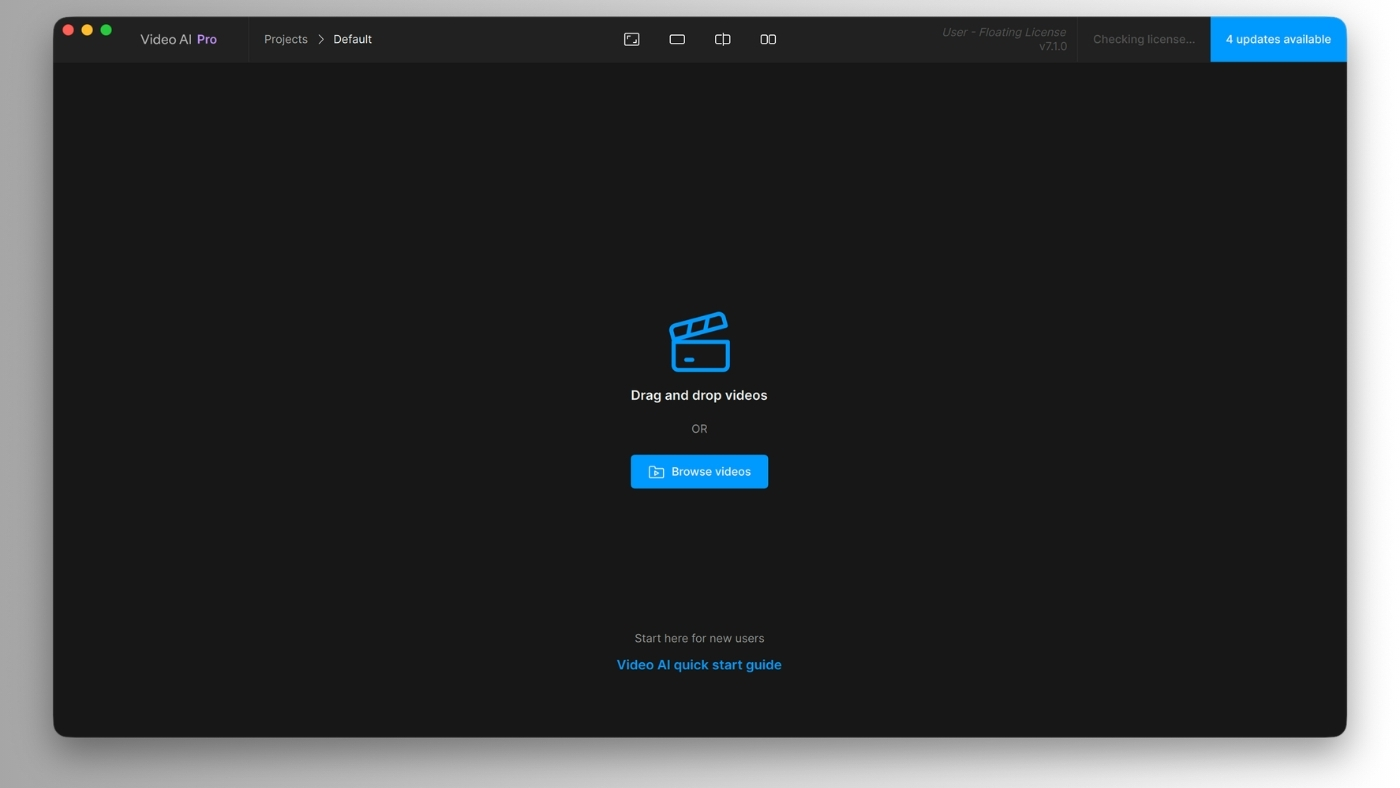Click the folder icon on Browse videos
This screenshot has width=1400, height=788.
point(656,472)
